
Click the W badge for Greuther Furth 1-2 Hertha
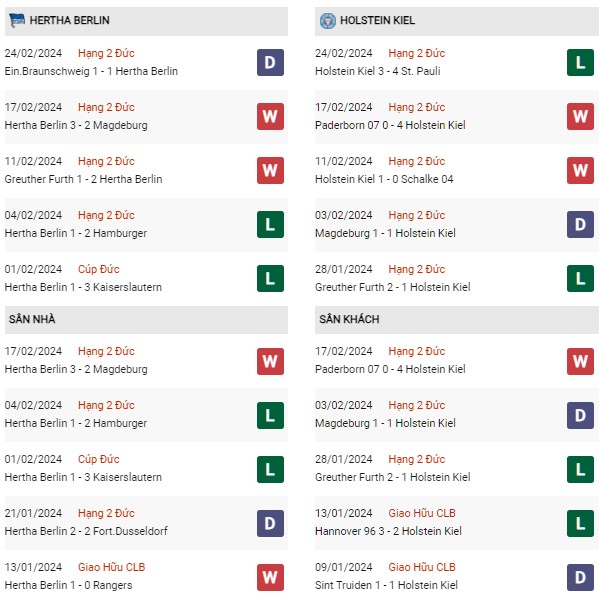(x=270, y=170)
